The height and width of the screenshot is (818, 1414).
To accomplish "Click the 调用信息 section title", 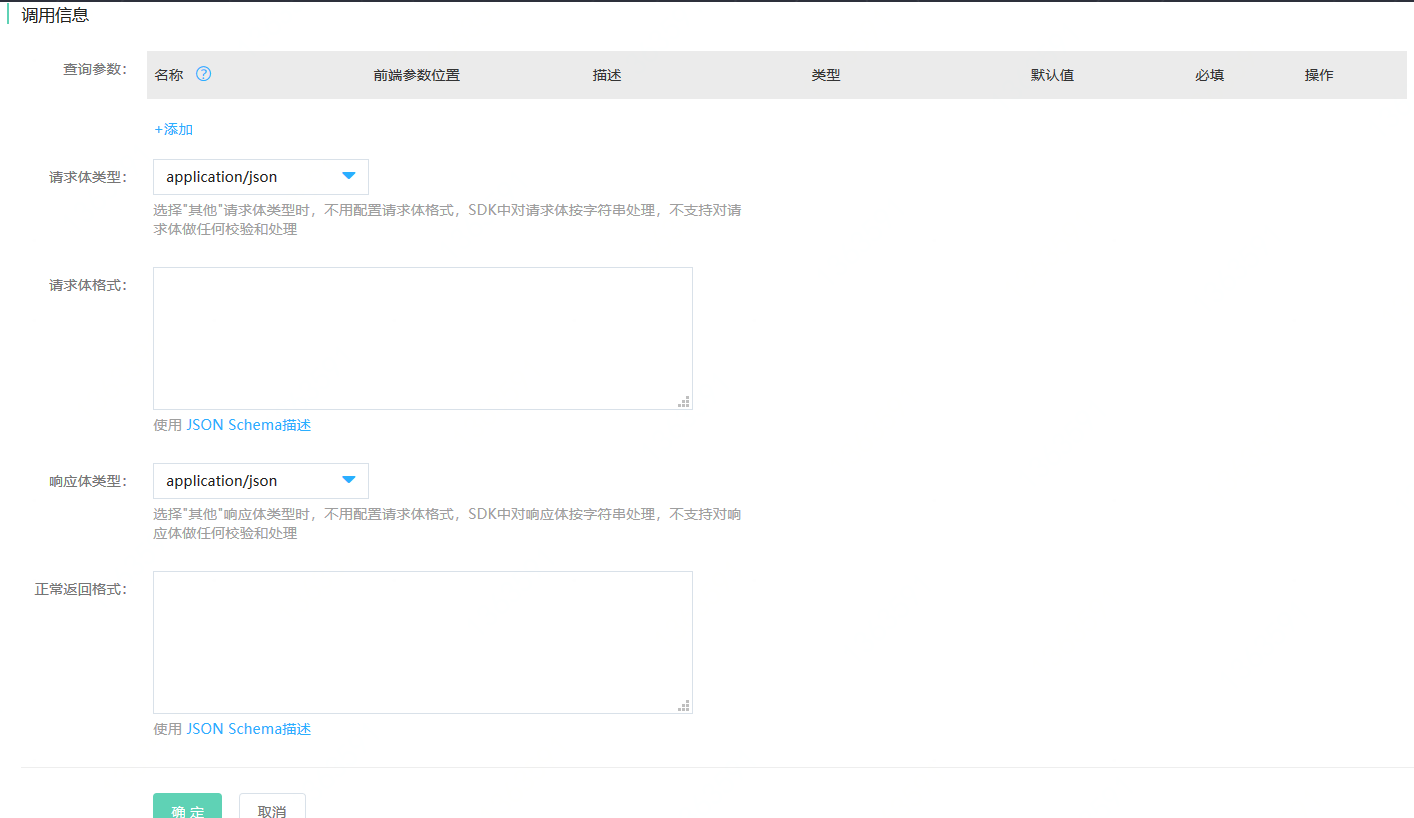I will (55, 15).
